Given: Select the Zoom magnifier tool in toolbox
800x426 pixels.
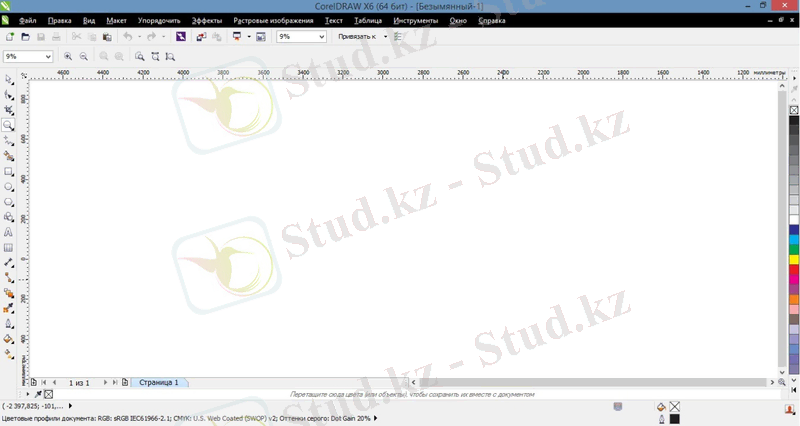Looking at the screenshot, I should (8, 125).
